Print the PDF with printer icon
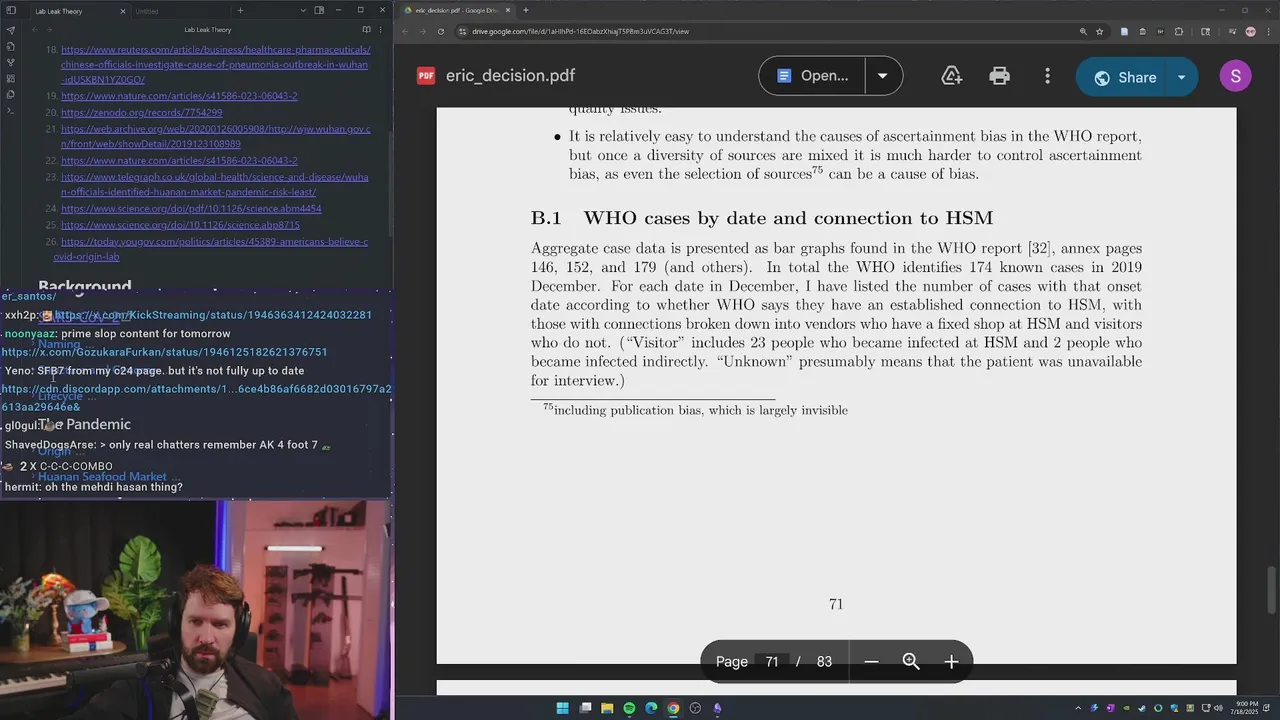 [999, 76]
